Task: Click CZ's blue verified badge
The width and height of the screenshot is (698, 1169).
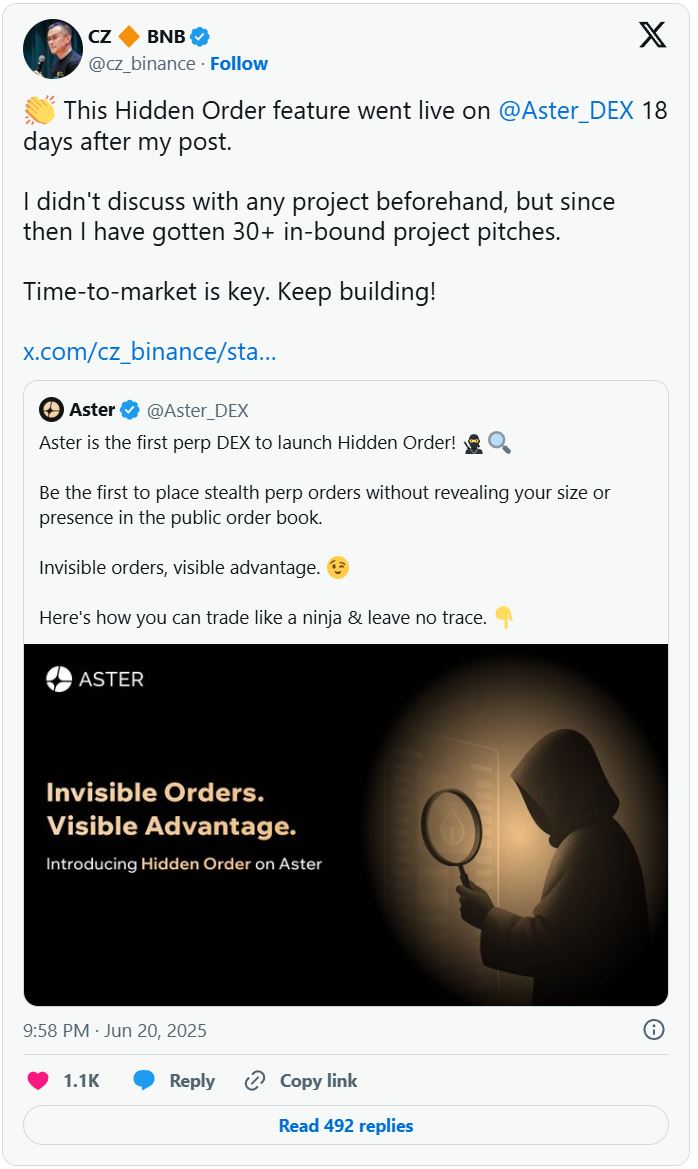Action: click(200, 37)
